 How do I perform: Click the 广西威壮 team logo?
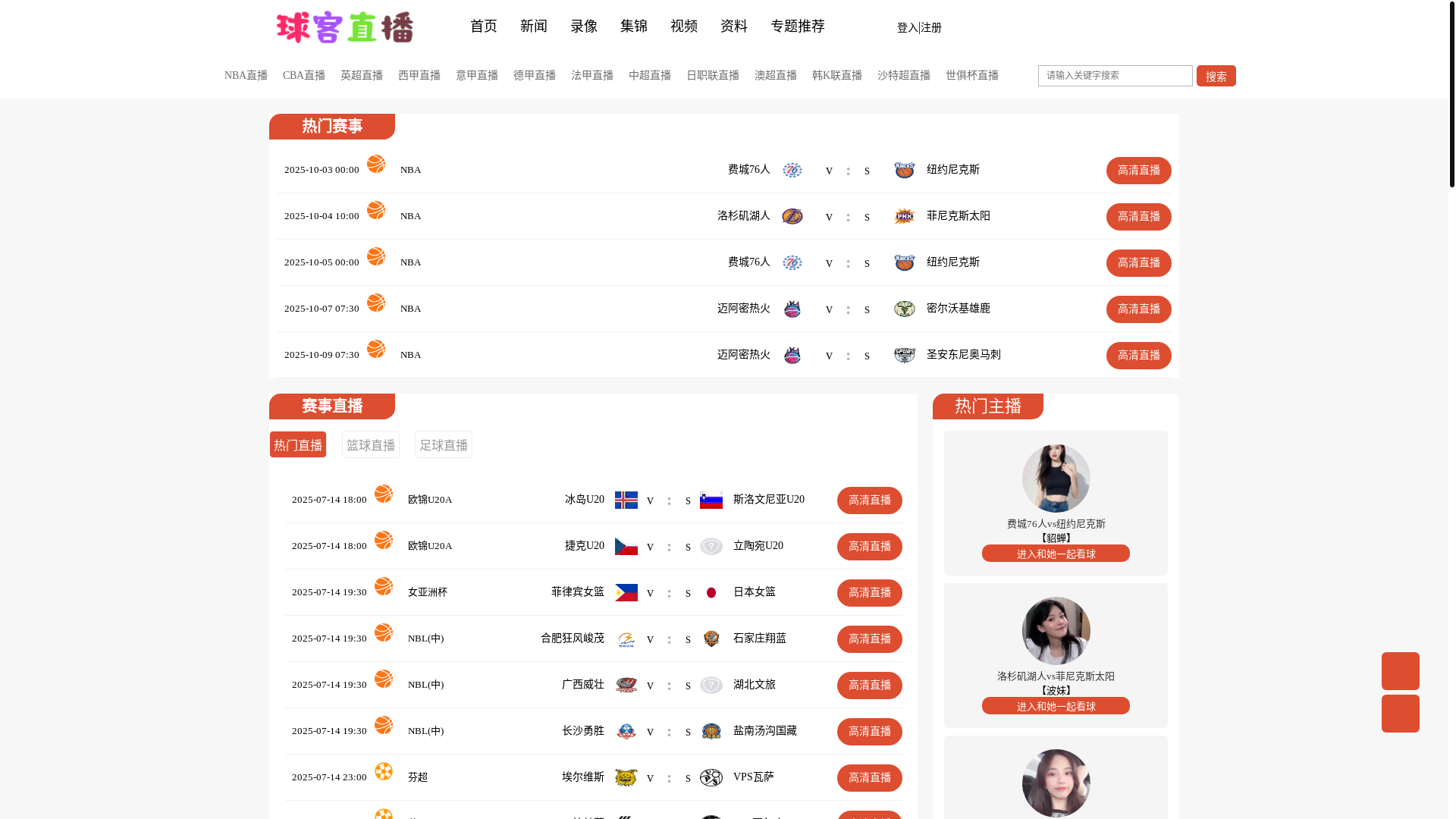pyautogui.click(x=626, y=685)
